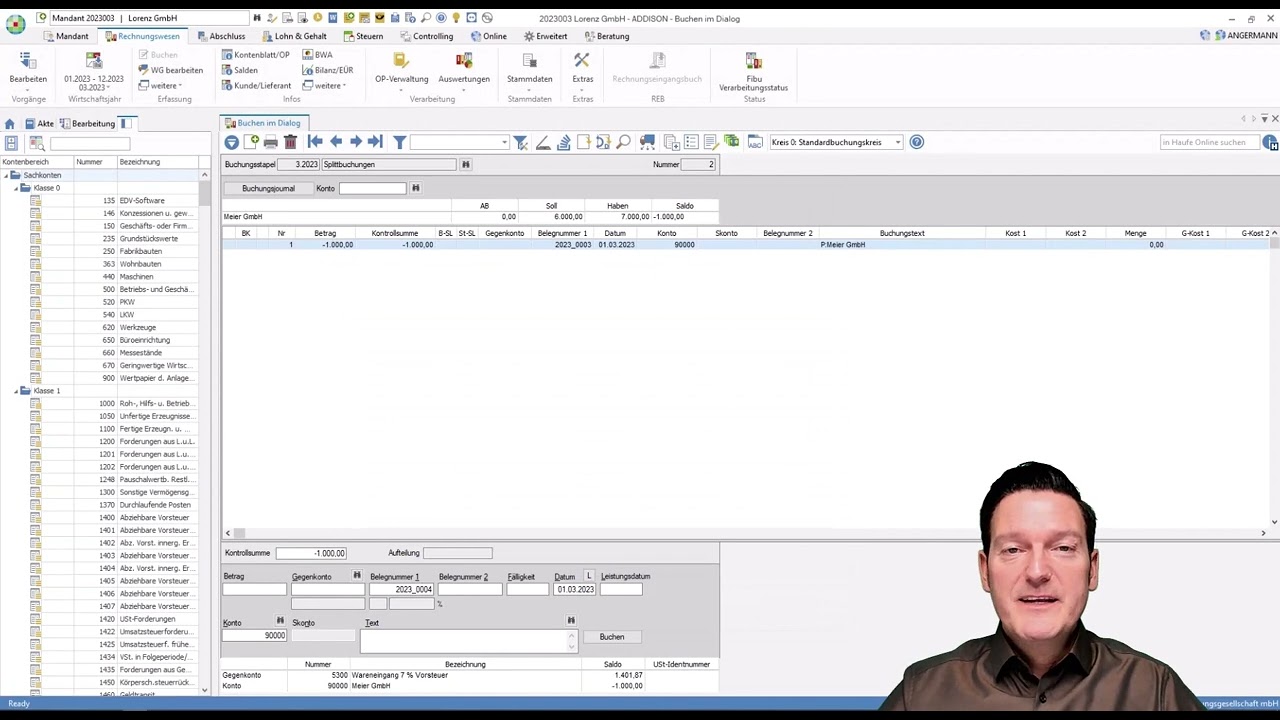Screen dimensions: 1280x720
Task: Click the L button beside Datum
Action: click(589, 576)
